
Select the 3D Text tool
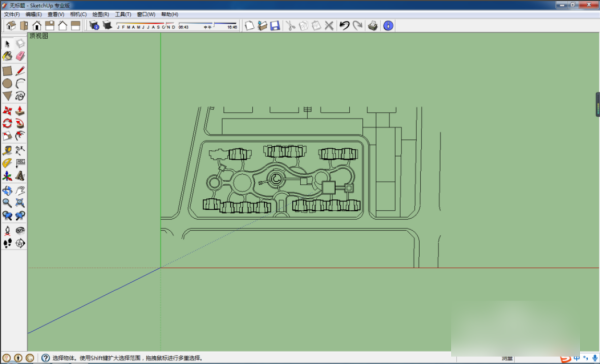[20, 176]
